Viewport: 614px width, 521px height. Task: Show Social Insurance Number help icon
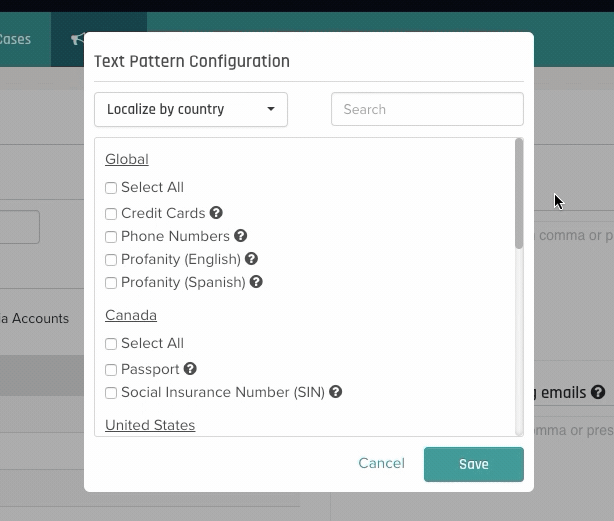(336, 392)
